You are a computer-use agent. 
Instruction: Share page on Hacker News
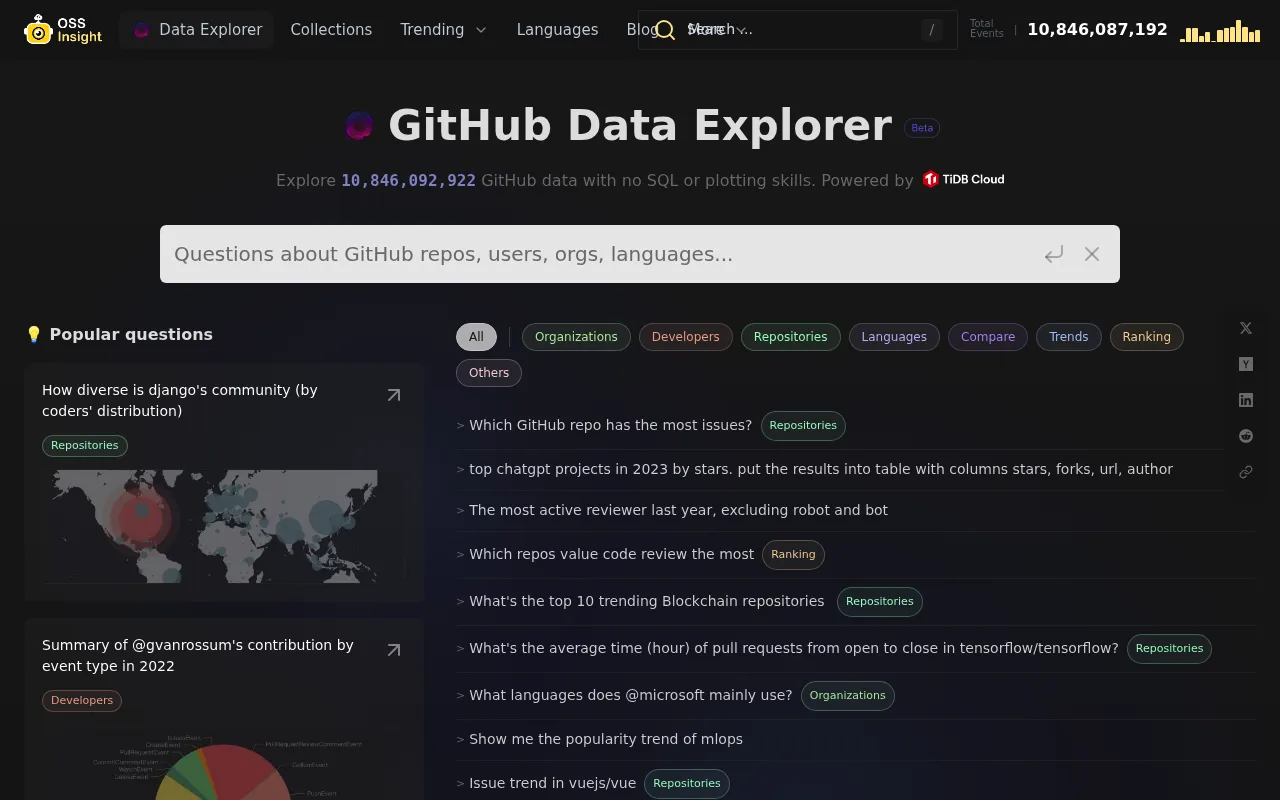tap(1246, 364)
